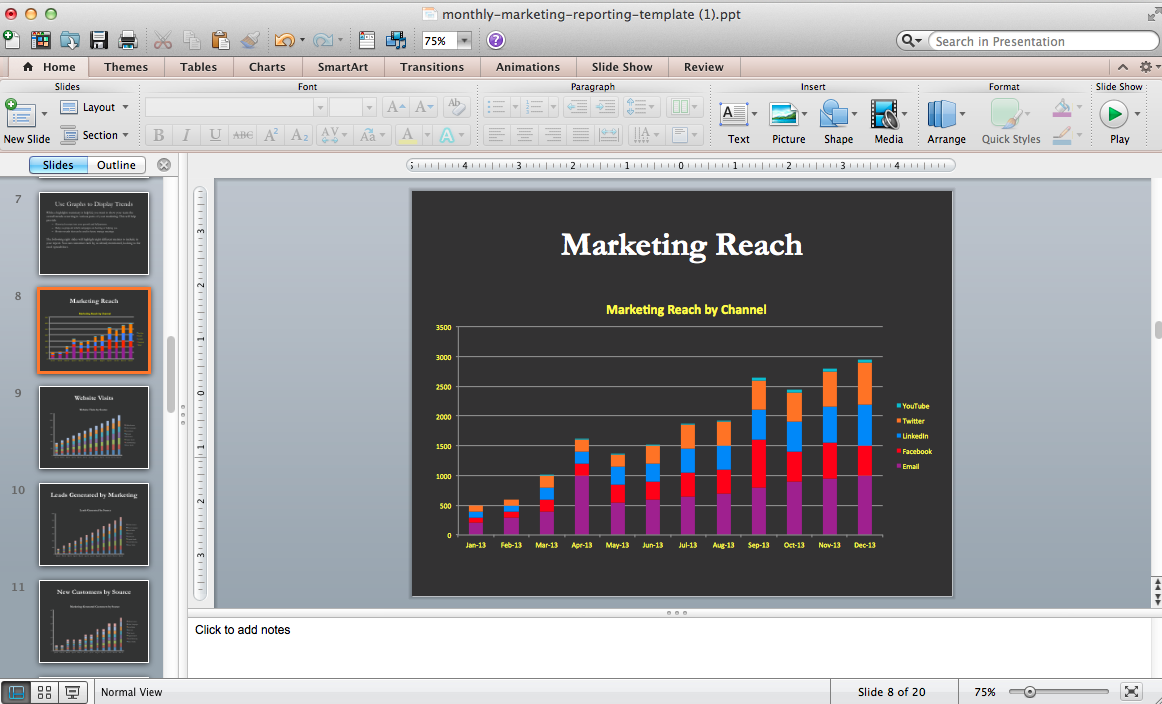1162x704 pixels.
Task: Click the Picture insert icon
Action: [x=783, y=114]
